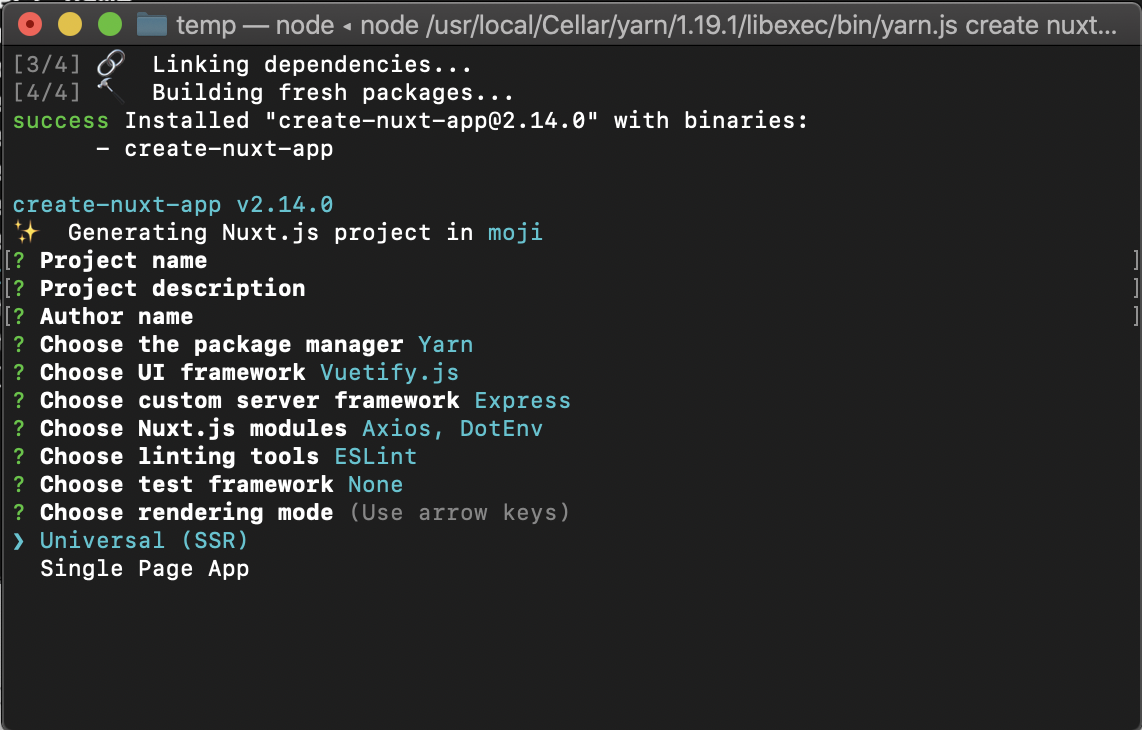Click the ❯ selector arrow beside Universal (SSR)
The width and height of the screenshot is (1142, 730).
[19, 540]
